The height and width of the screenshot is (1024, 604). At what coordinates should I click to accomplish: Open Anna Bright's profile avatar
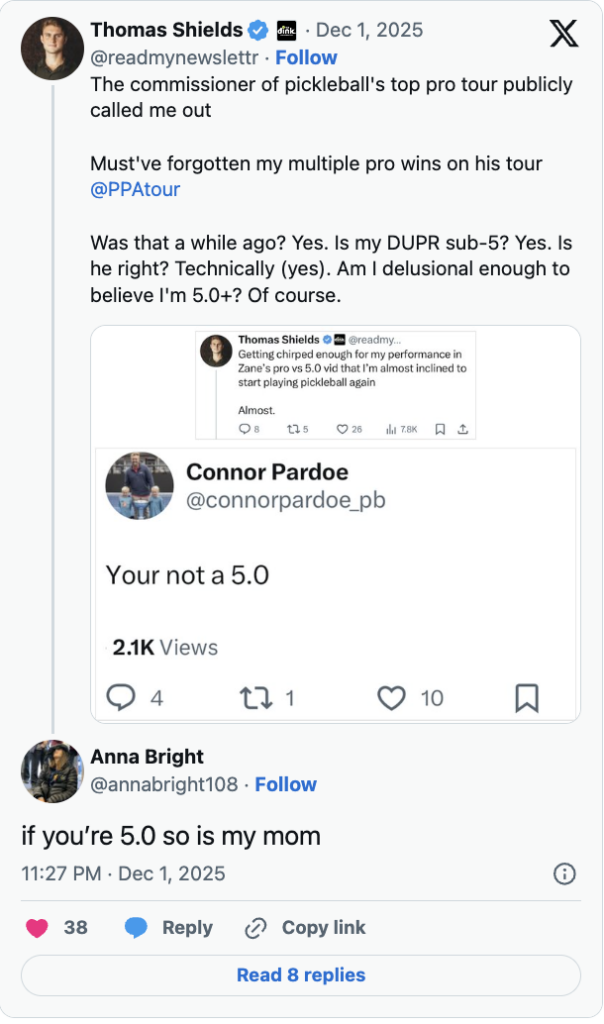click(x=51, y=771)
